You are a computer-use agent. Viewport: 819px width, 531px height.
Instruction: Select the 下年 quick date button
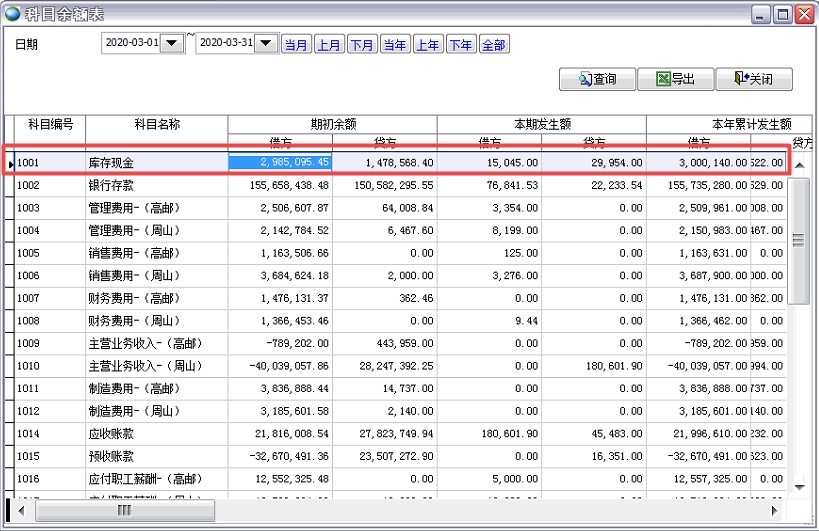click(x=461, y=45)
